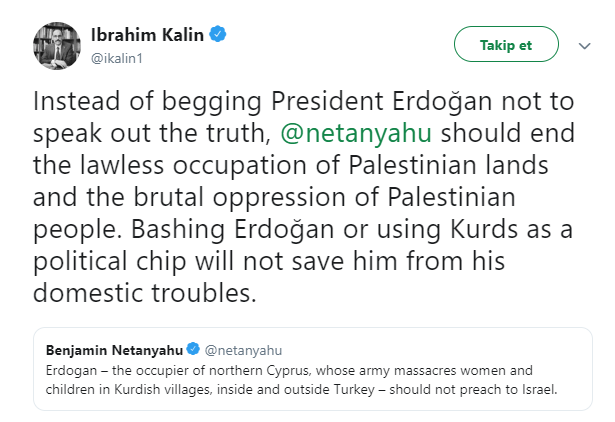Click the gray @netanyahu handle in quote
Screen dimensions: 615x422
tap(244, 350)
